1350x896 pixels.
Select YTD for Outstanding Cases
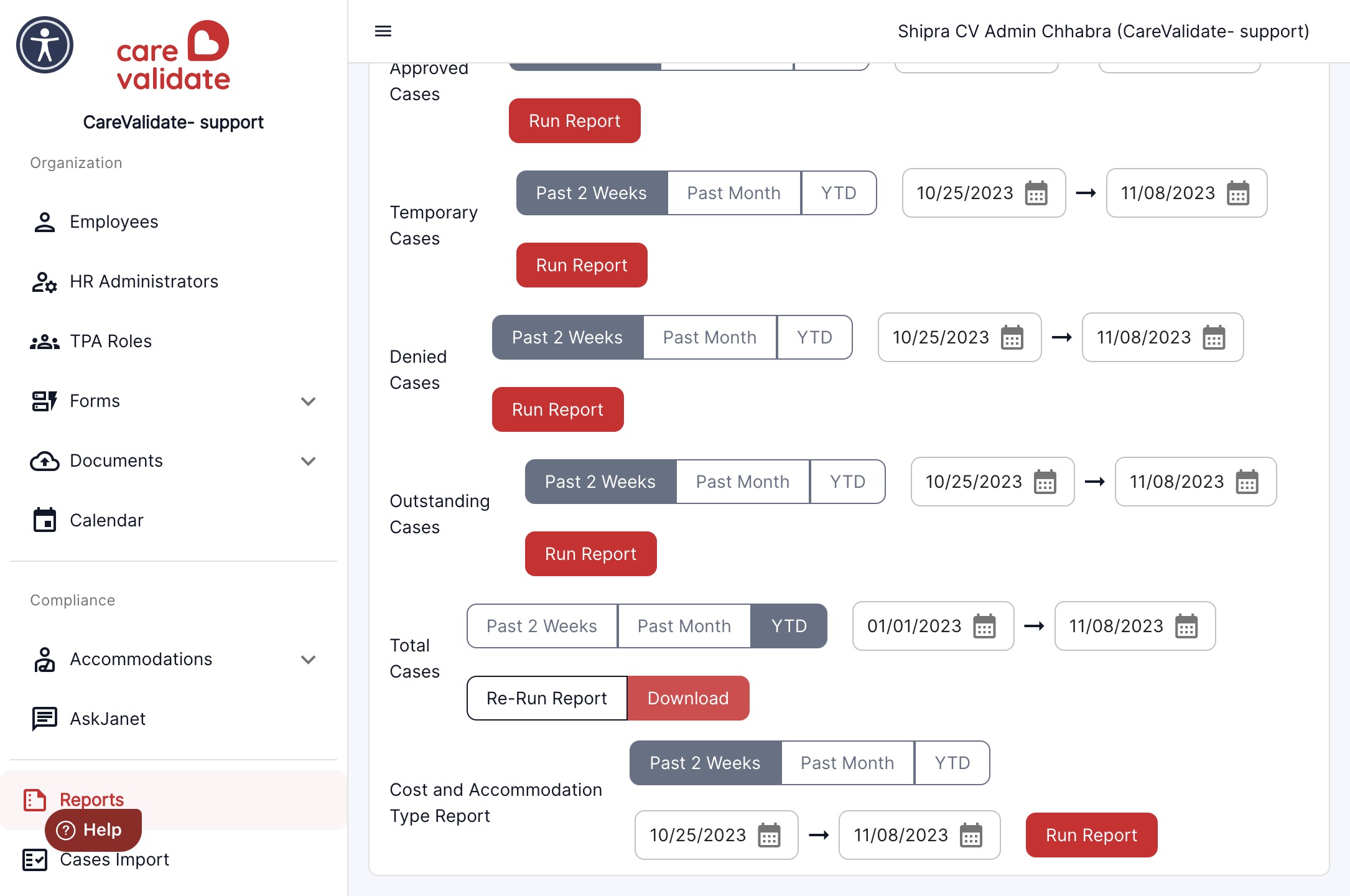(x=847, y=482)
